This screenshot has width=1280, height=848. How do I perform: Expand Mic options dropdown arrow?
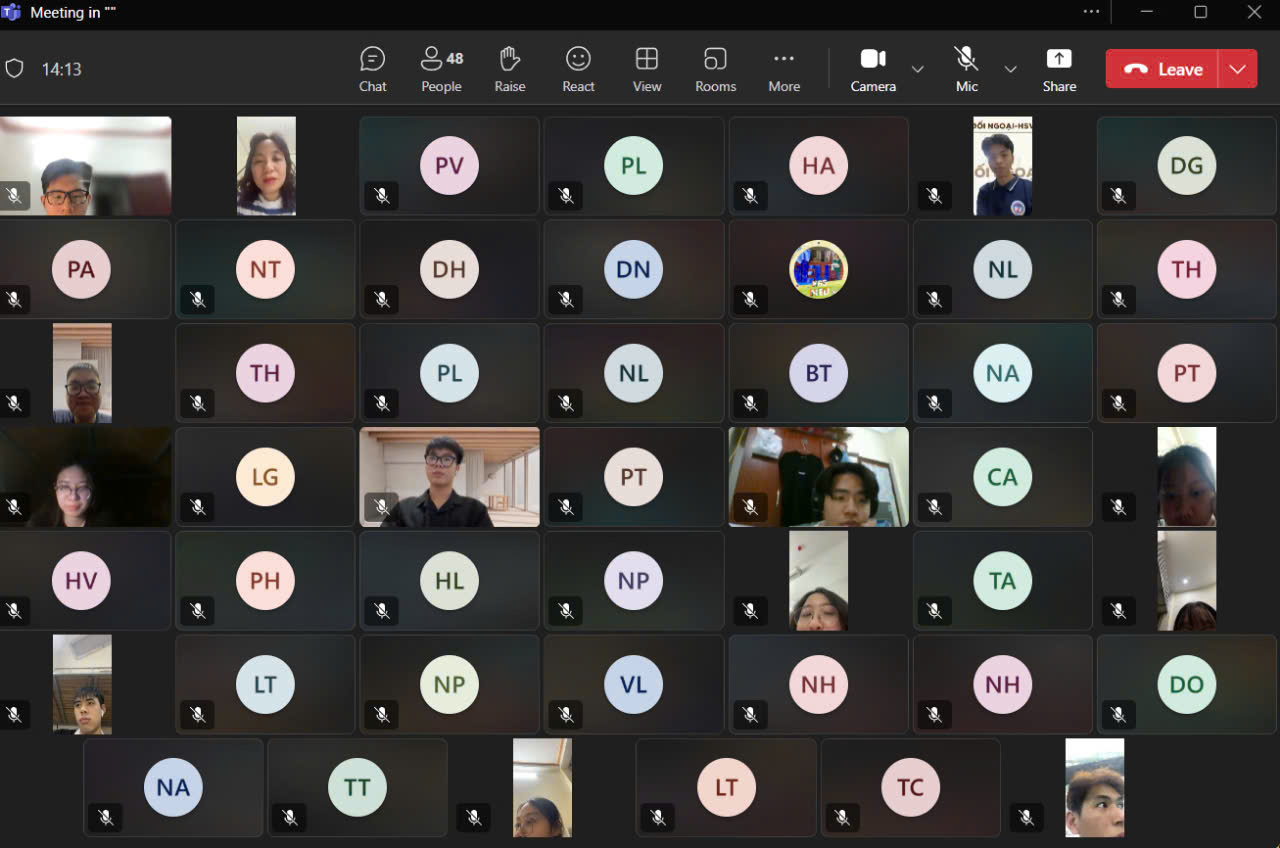[x=1010, y=69]
